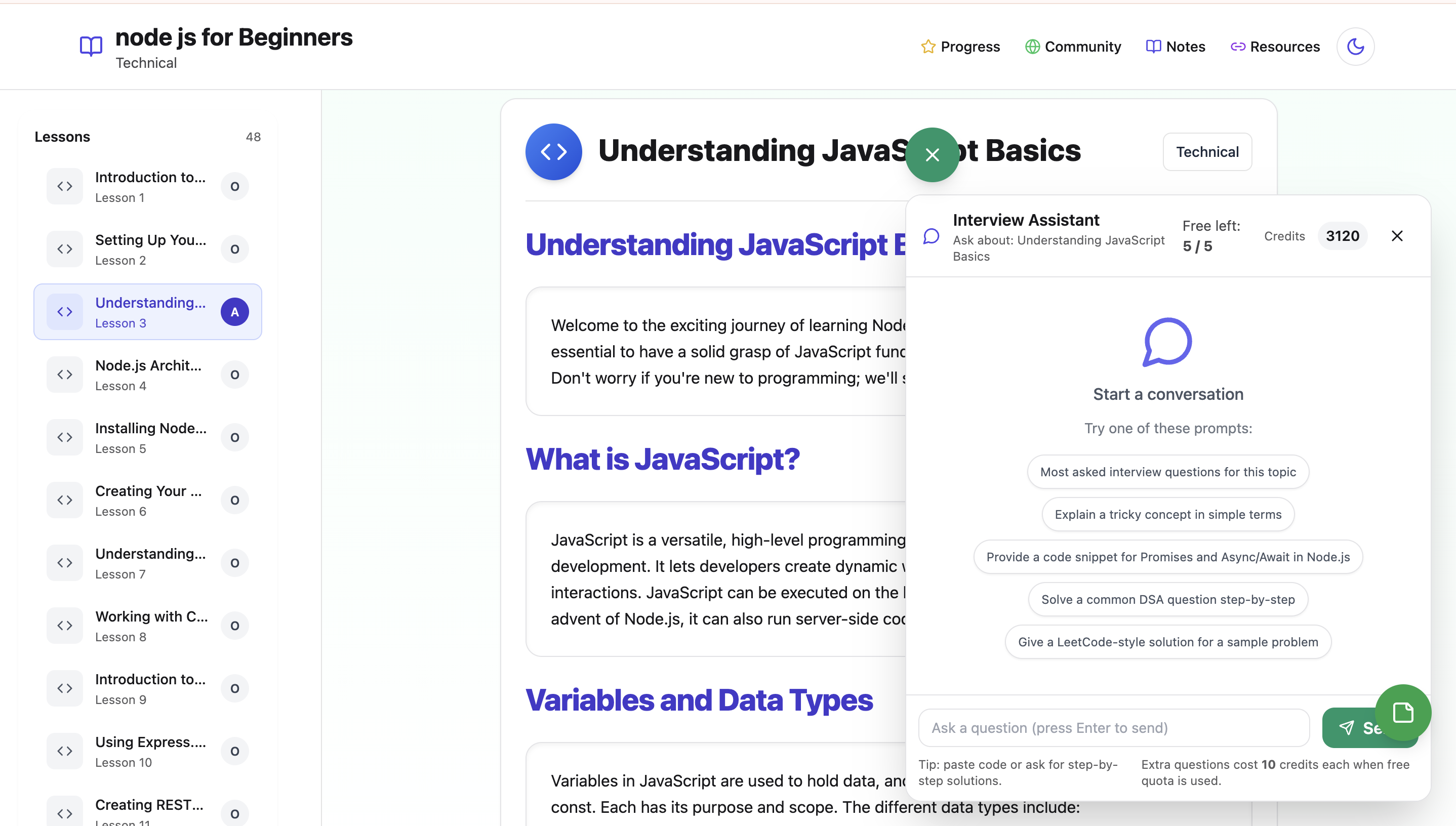The image size is (1456, 826).
Task: Click the status circle for Lesson 6
Action: pos(235,501)
